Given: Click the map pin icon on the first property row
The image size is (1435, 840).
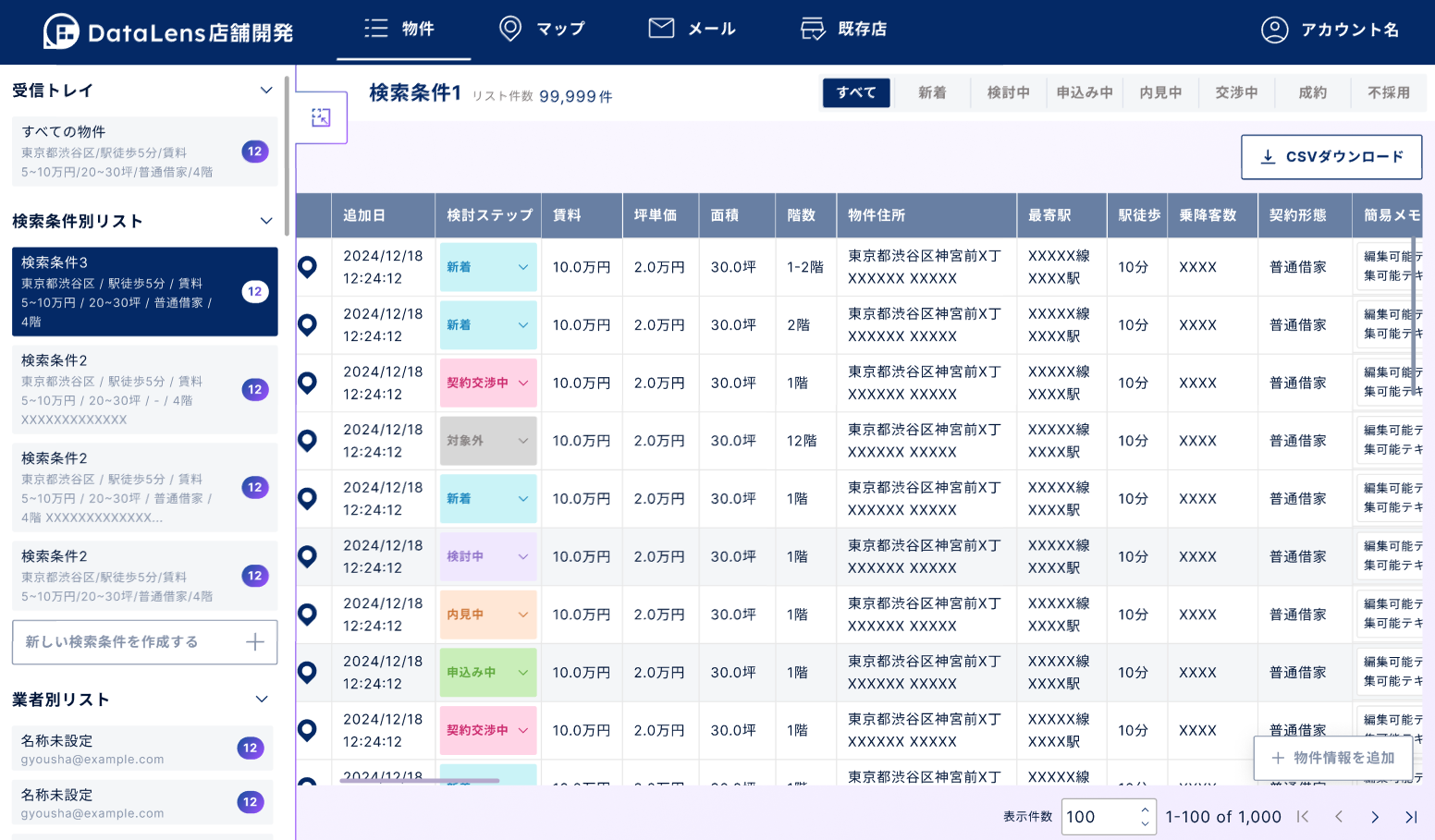Looking at the screenshot, I should (x=308, y=267).
